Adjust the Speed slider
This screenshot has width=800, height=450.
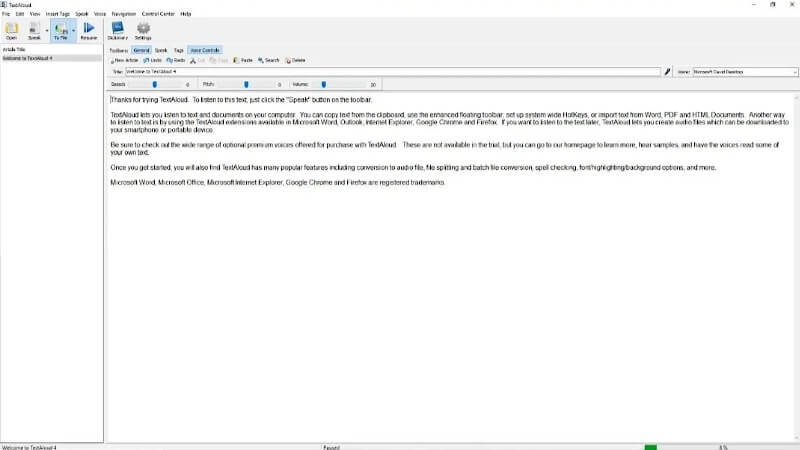point(157,84)
